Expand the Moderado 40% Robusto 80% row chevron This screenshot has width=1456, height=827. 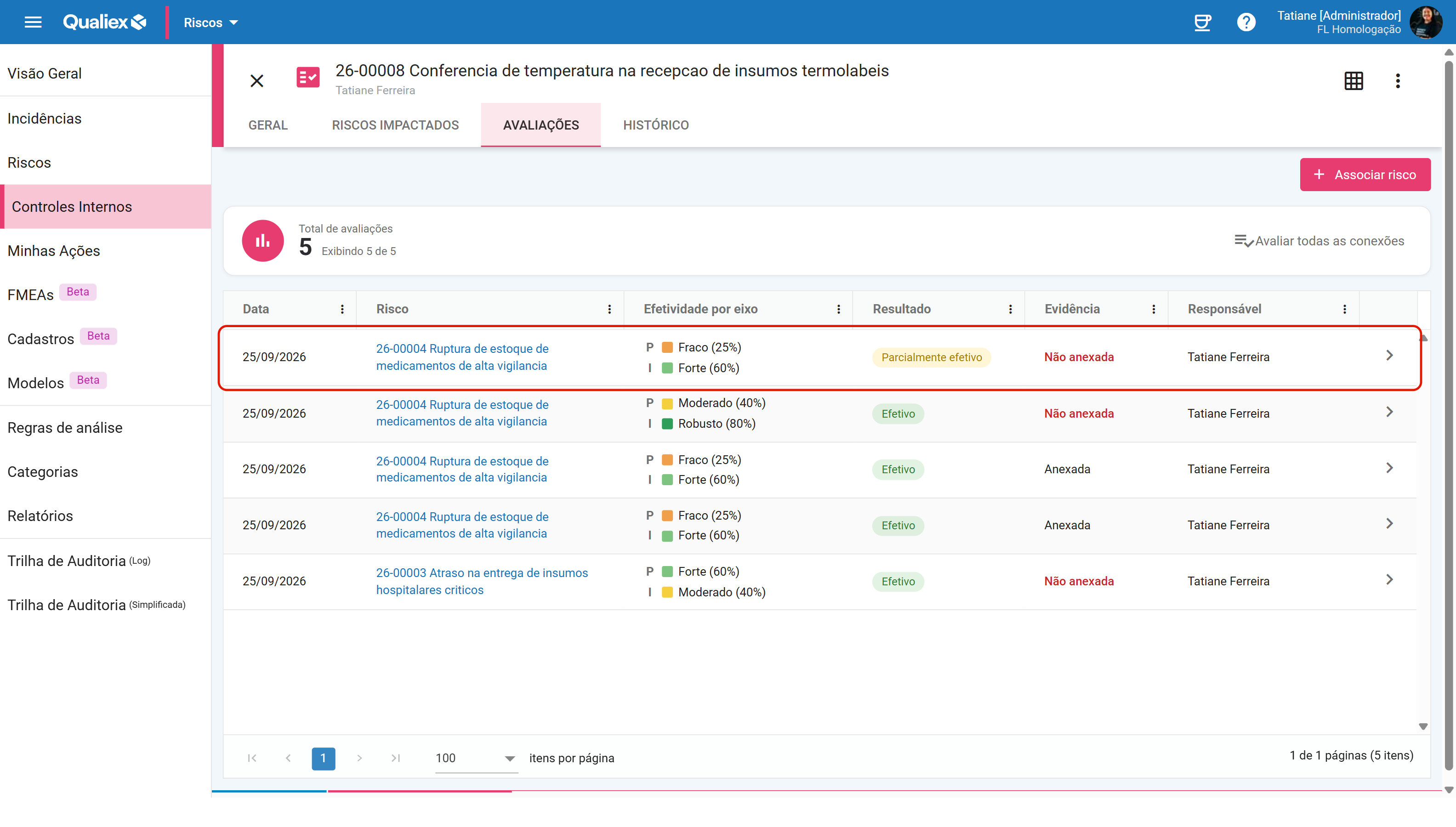pyautogui.click(x=1389, y=412)
